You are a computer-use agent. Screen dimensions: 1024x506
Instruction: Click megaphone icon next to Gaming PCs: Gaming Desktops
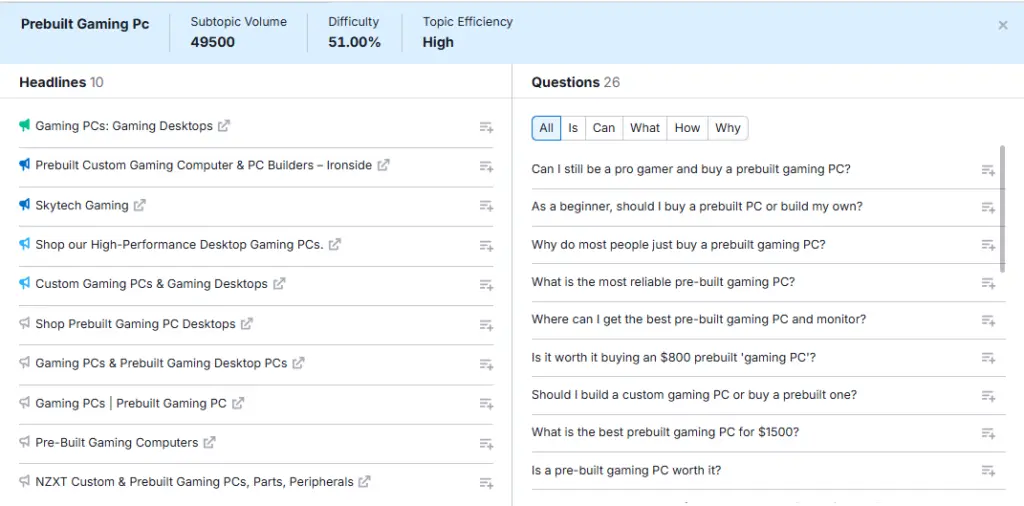pyautogui.click(x=25, y=126)
